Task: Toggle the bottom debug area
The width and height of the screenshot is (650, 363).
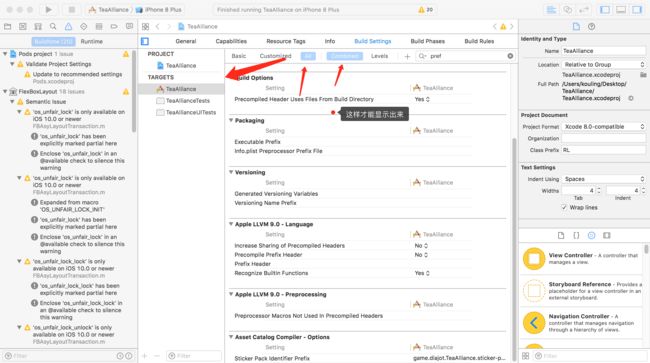Action: pos(621,10)
